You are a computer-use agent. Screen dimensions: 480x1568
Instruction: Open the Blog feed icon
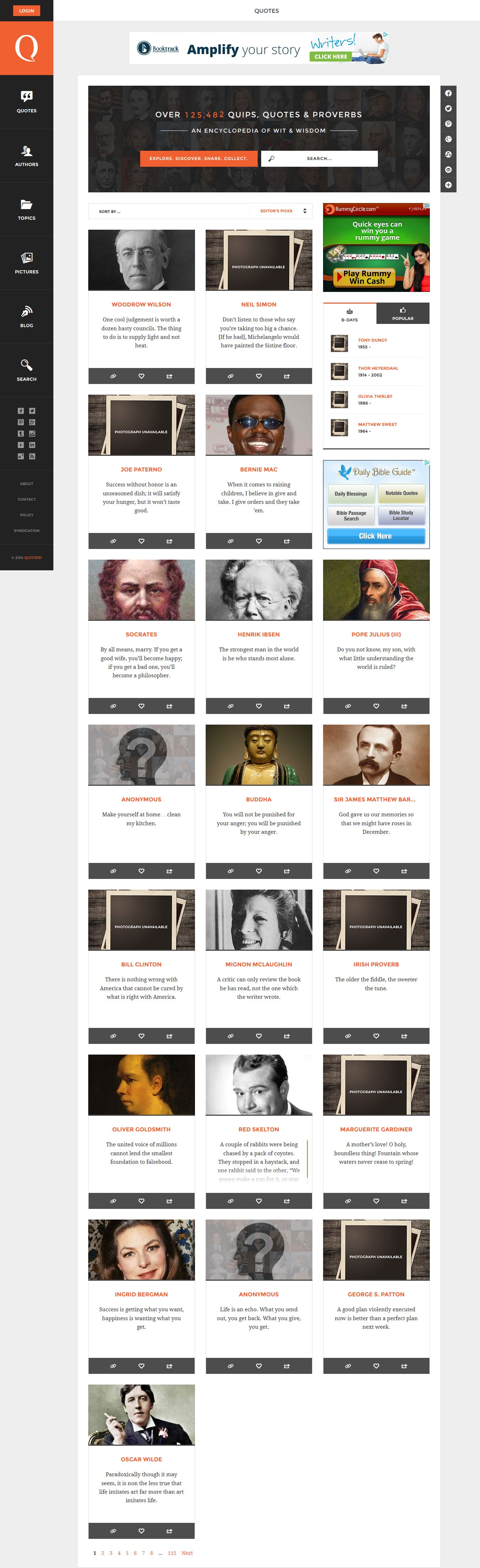[26, 312]
